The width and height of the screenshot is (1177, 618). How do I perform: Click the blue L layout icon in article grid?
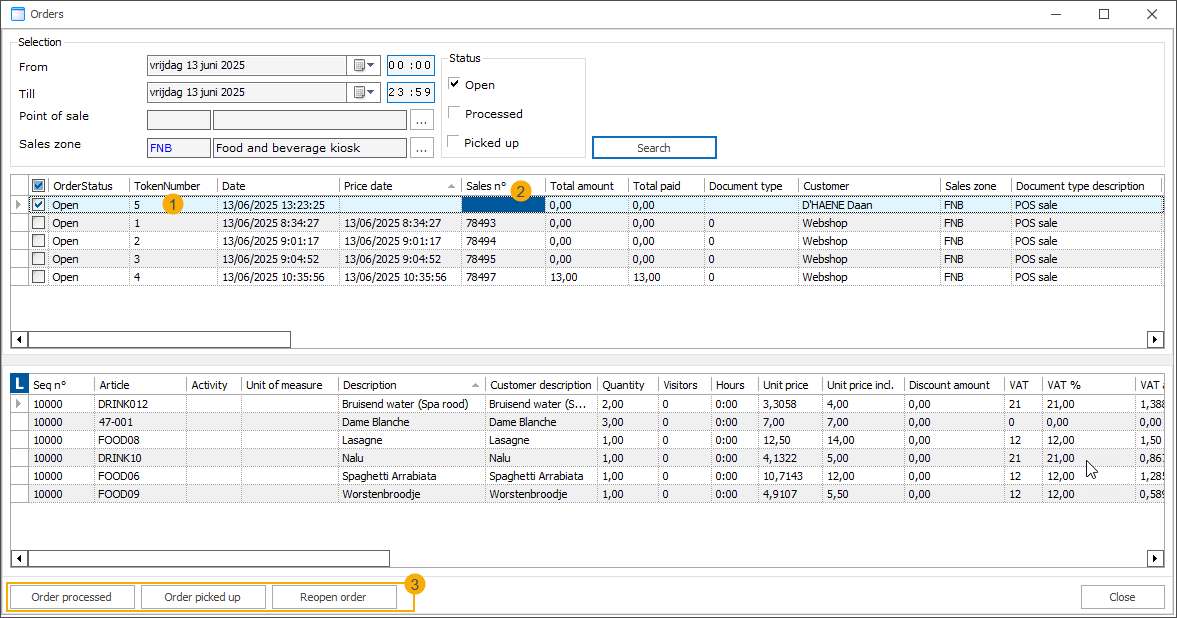tap(19, 384)
